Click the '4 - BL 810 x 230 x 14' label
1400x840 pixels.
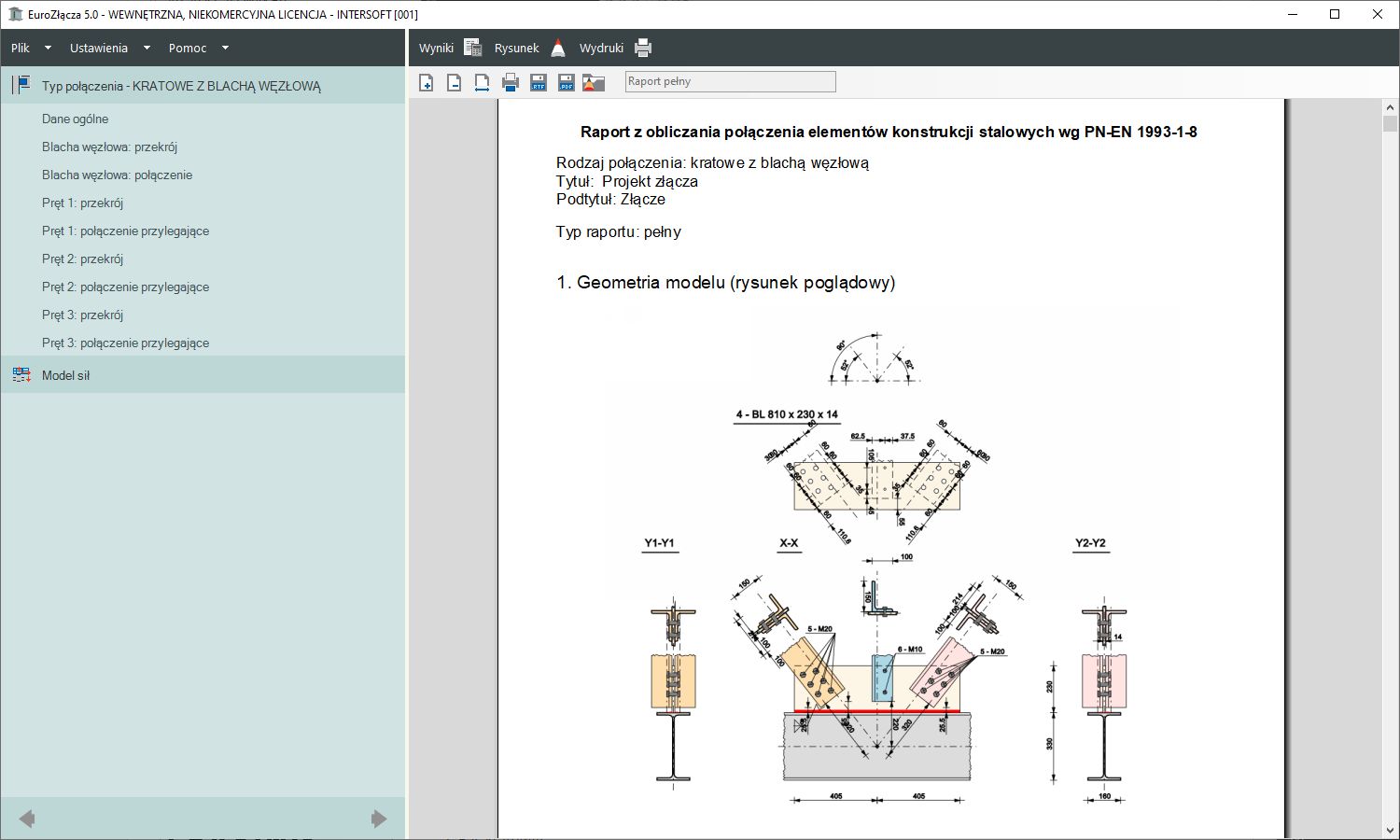pyautogui.click(x=787, y=414)
